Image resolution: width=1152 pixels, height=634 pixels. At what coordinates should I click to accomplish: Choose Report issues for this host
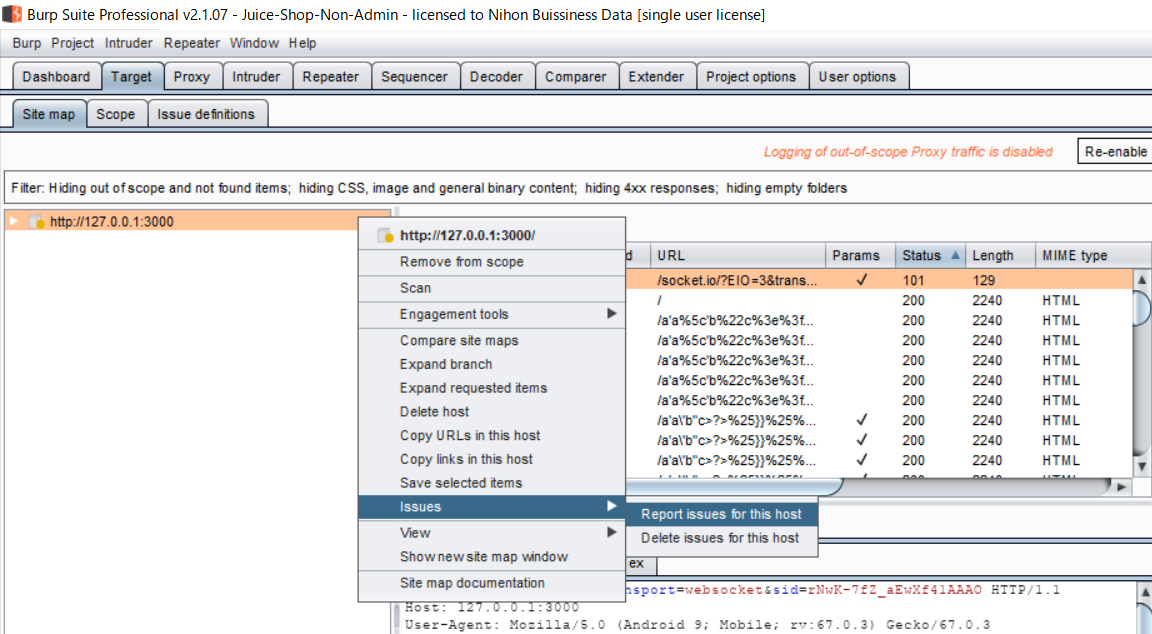point(721,514)
